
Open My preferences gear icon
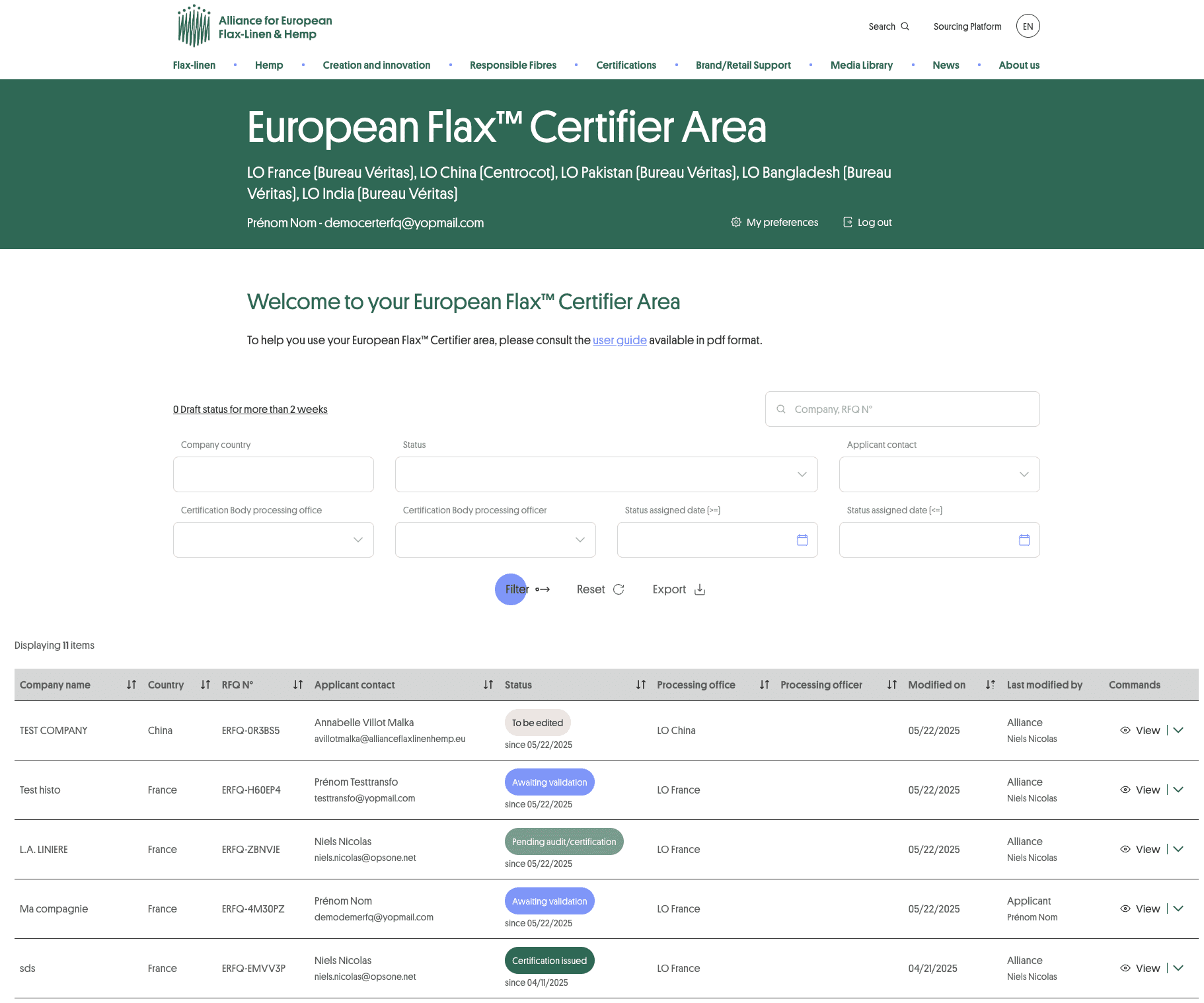735,222
